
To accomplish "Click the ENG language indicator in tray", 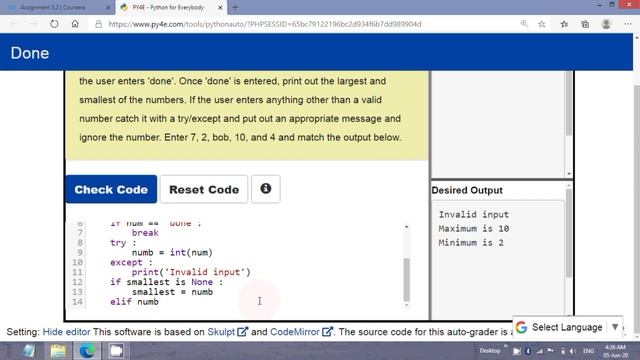I will pyautogui.click(x=588, y=351).
